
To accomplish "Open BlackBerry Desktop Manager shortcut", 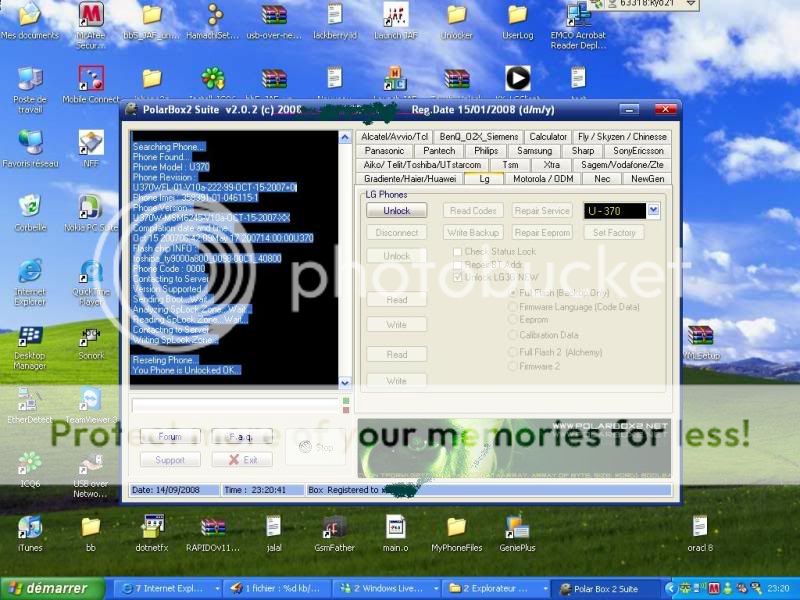I will pyautogui.click(x=30, y=346).
